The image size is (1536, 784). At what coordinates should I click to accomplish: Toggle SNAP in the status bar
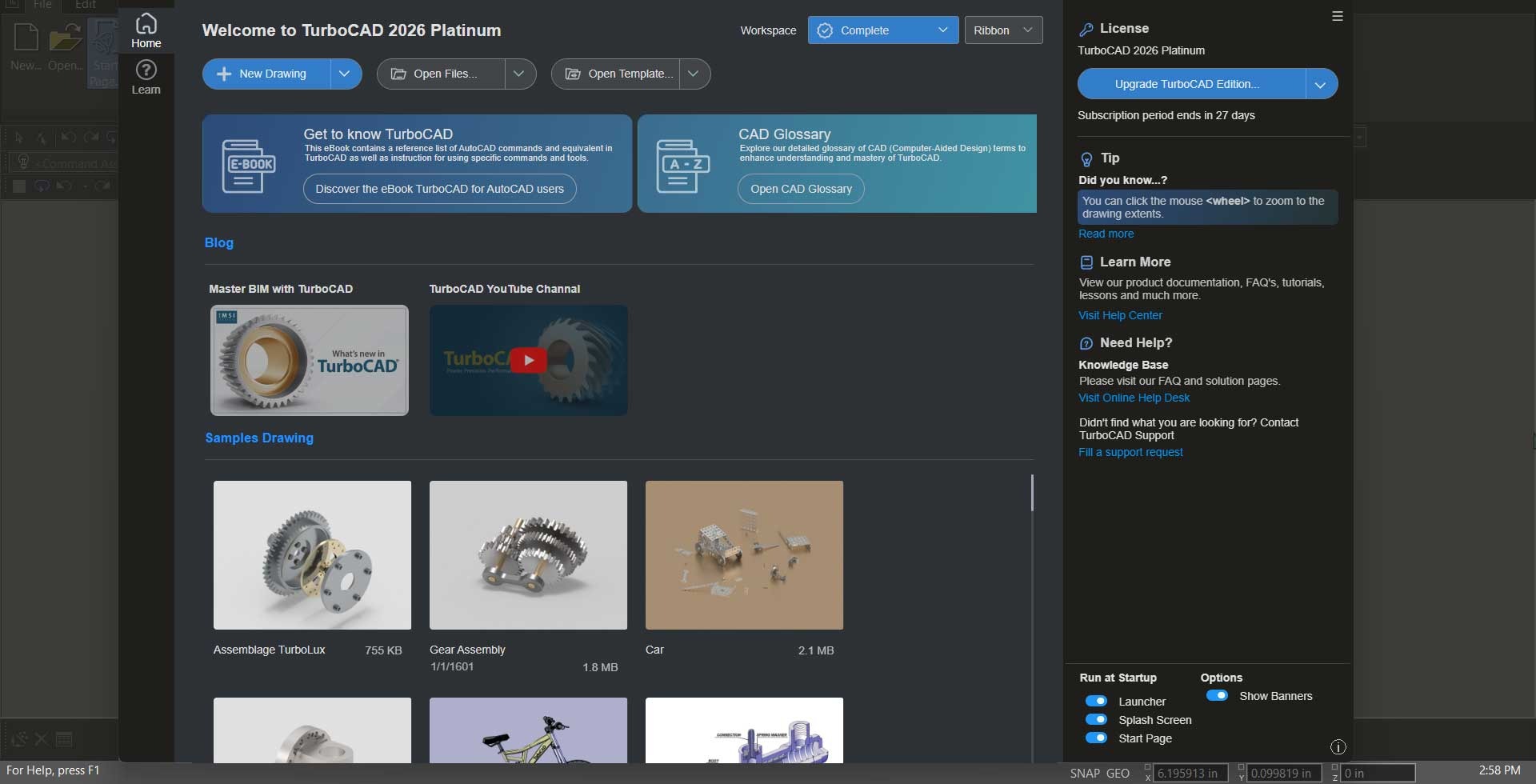coord(1085,773)
